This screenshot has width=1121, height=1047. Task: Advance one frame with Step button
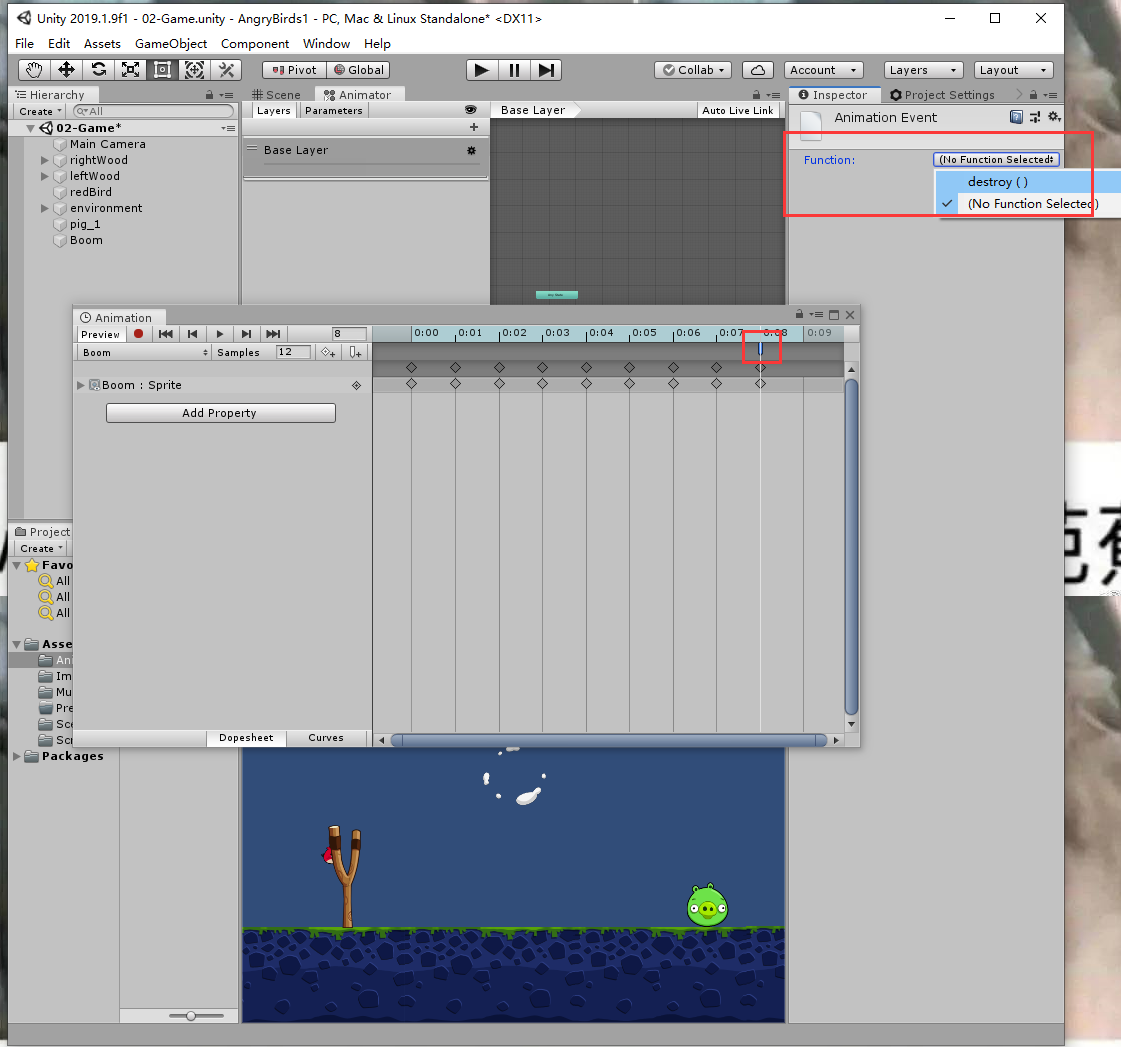coord(546,70)
